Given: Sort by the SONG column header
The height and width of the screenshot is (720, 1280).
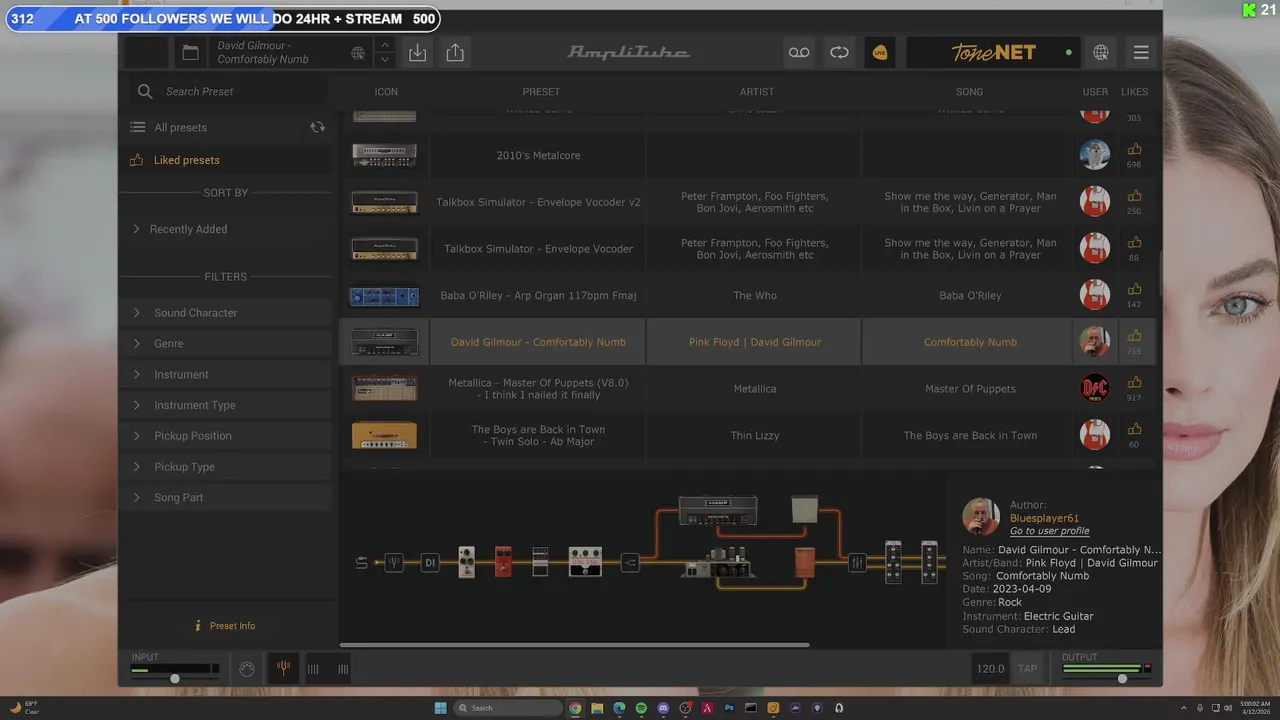Looking at the screenshot, I should 970,92.
